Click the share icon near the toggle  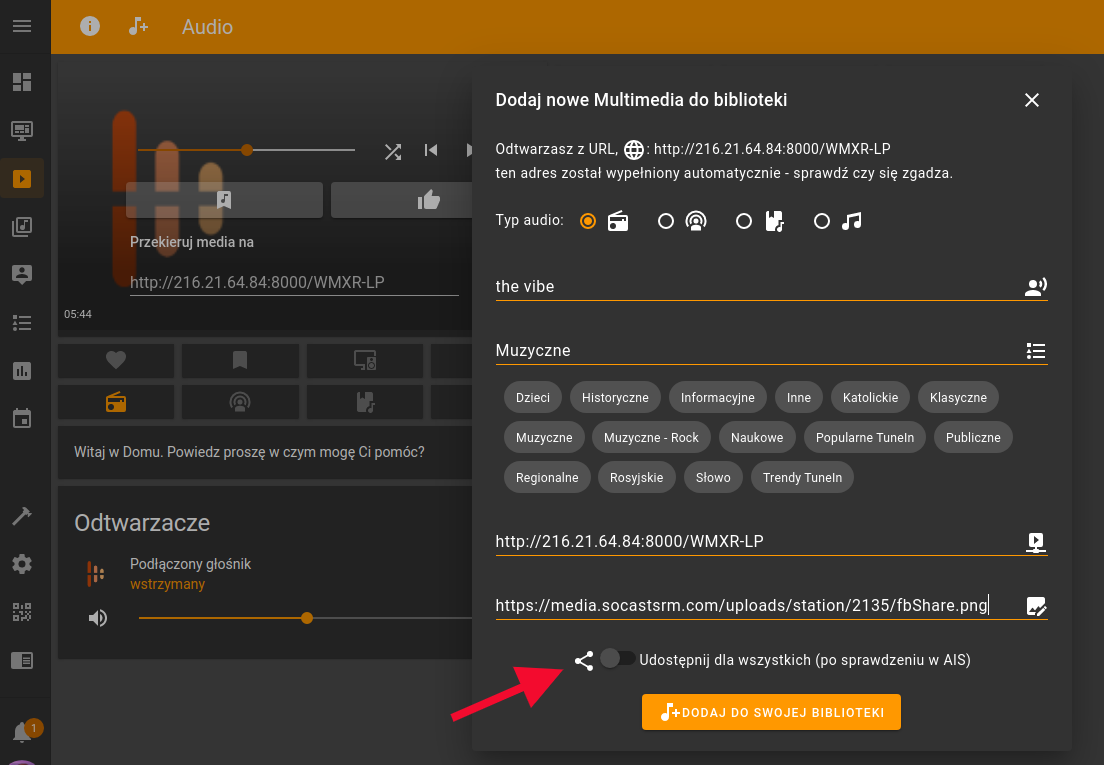(x=584, y=660)
